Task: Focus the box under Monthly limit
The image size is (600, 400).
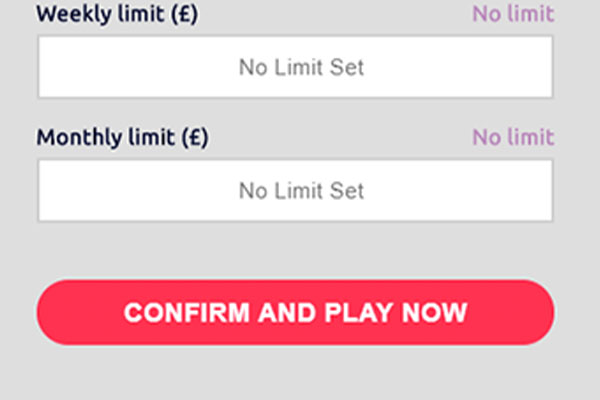Action: [295, 190]
